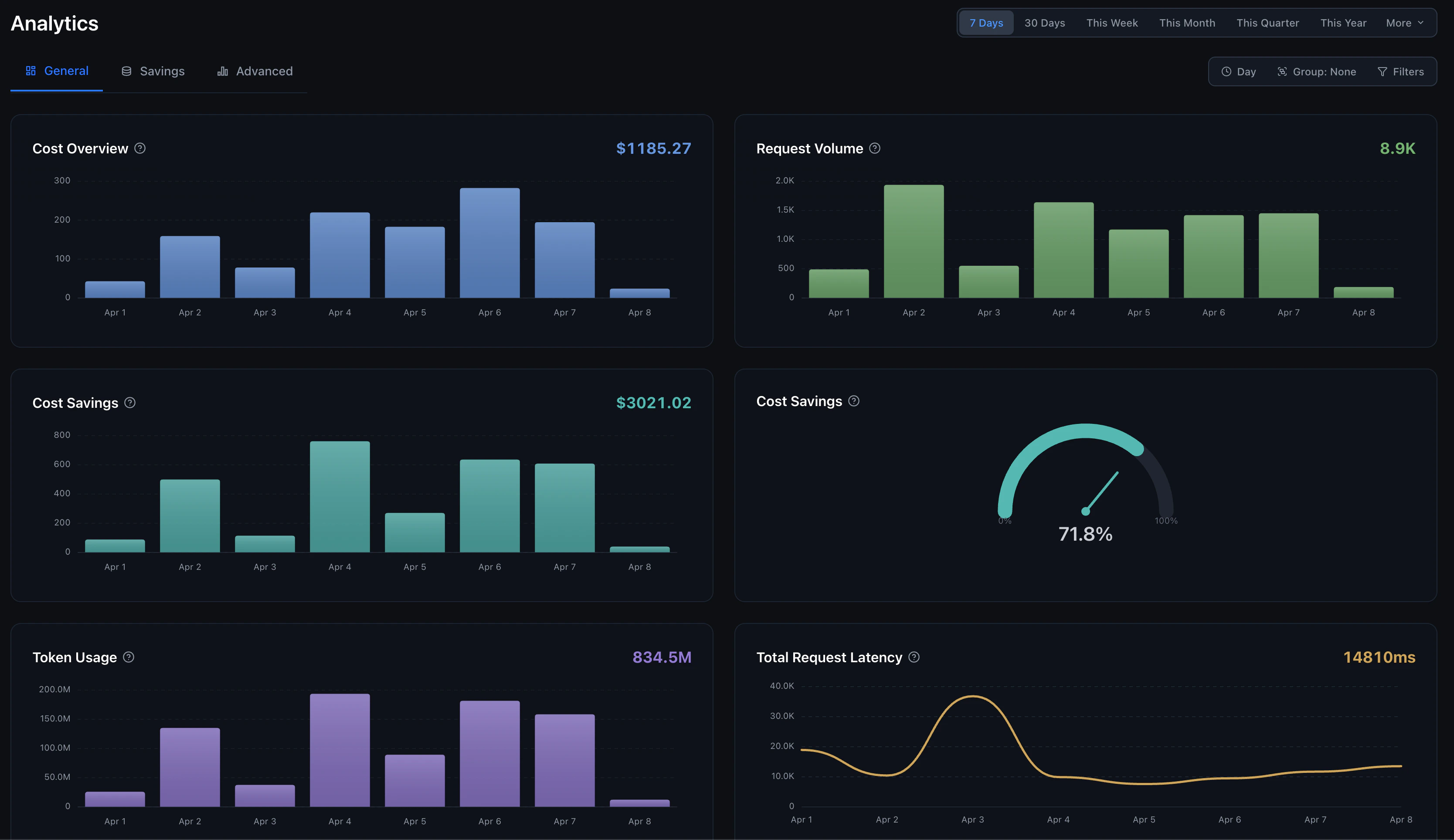Open the Total Request Latency help icon
1454x840 pixels.
(914, 657)
